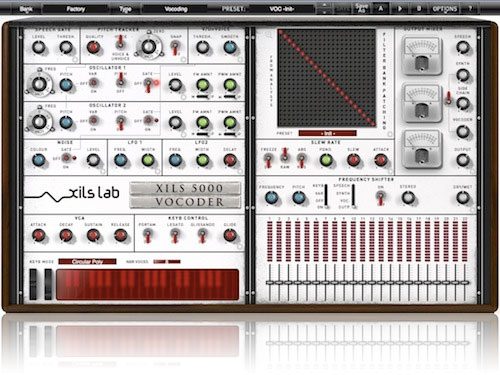The height and width of the screenshot is (375, 500).
Task: Toggle the Noise Gate button
Action: click(66, 158)
